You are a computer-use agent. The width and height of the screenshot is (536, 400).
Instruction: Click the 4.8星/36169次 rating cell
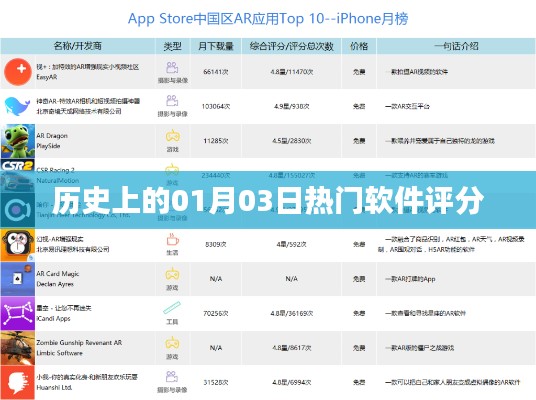[x=292, y=314]
